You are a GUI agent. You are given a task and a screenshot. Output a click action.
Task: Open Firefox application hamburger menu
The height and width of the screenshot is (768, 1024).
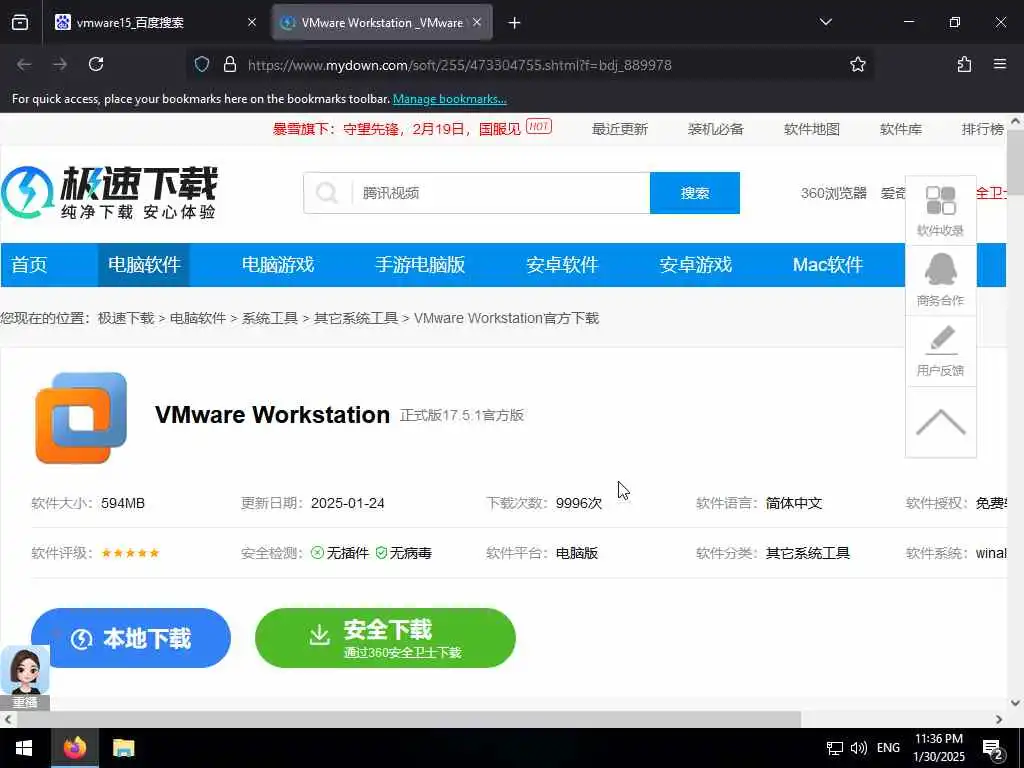coord(1000,64)
